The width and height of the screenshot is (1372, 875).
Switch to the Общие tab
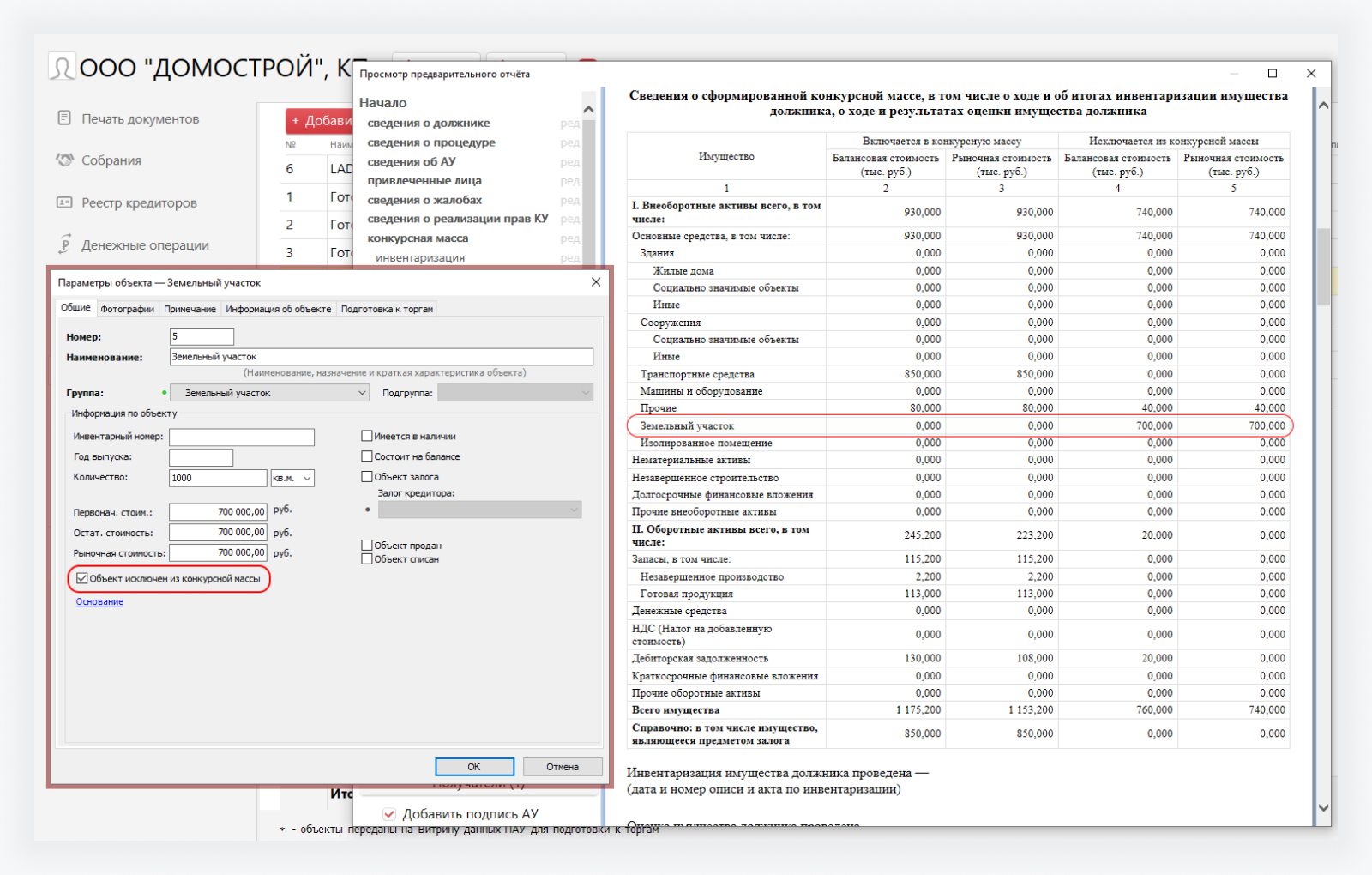(75, 308)
